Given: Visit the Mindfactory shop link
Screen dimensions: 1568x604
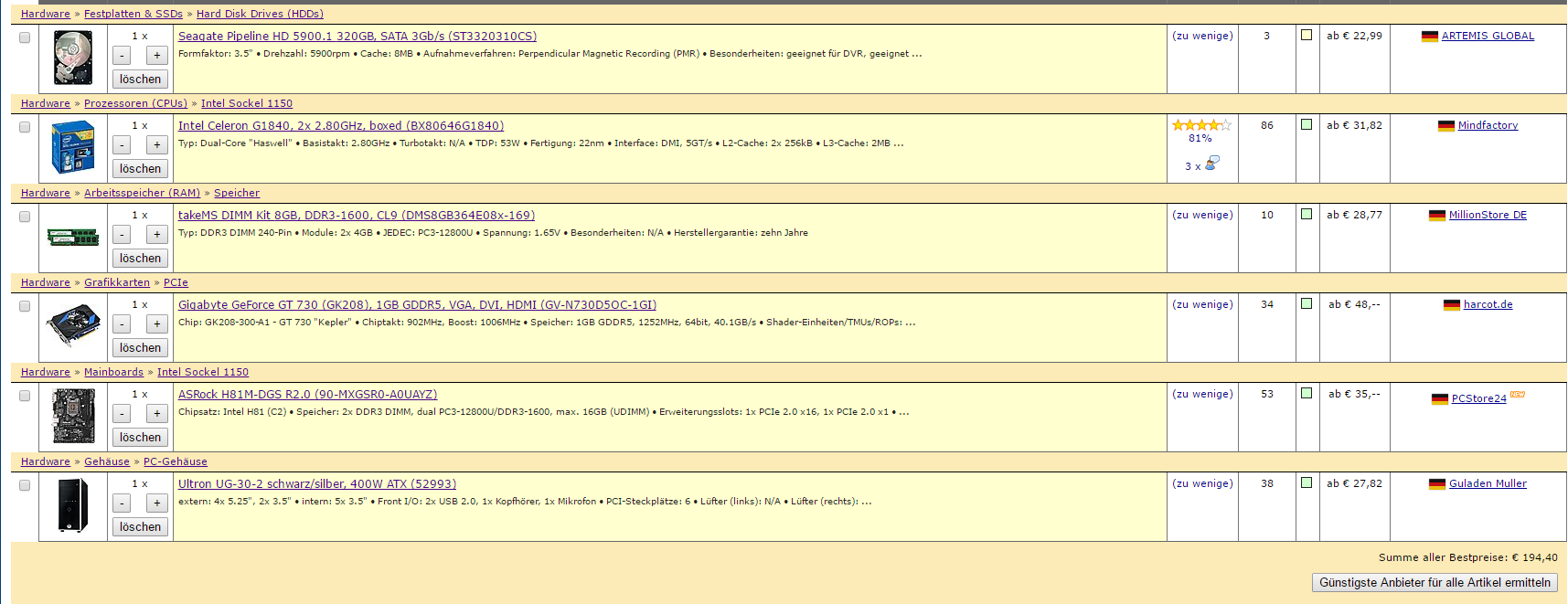Looking at the screenshot, I should 1488,126.
